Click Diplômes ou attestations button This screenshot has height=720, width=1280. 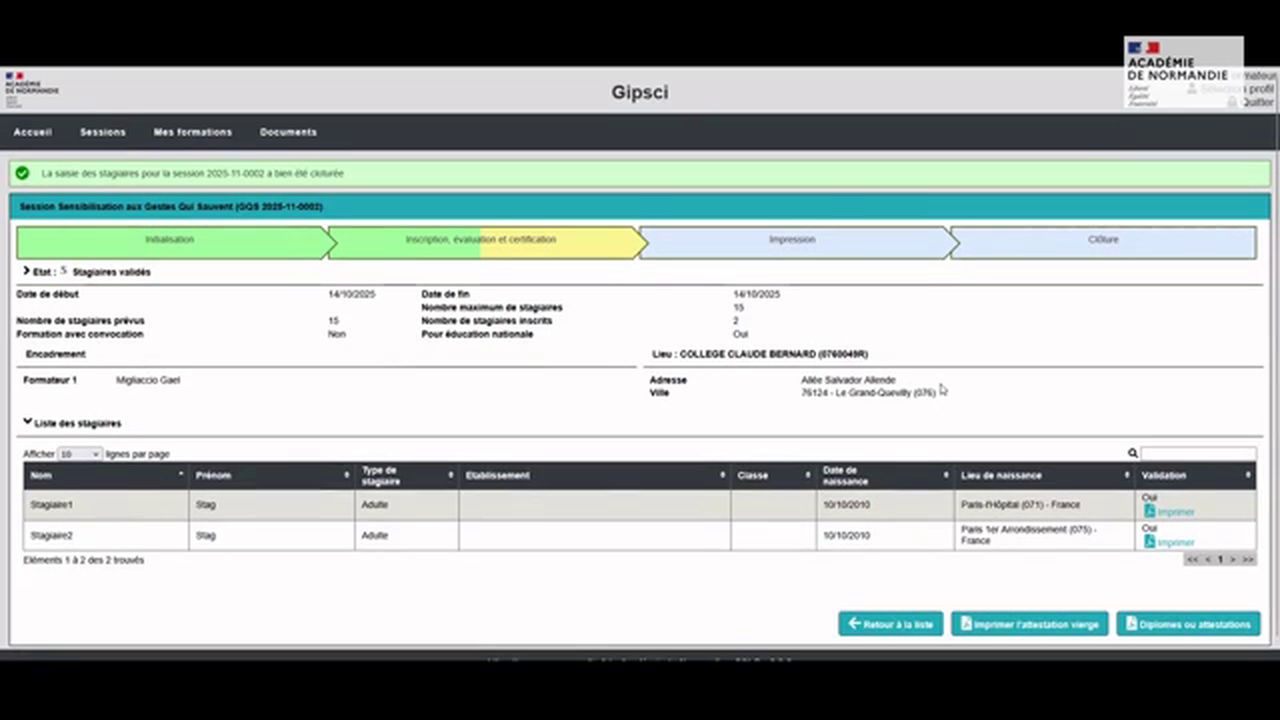click(x=1188, y=624)
